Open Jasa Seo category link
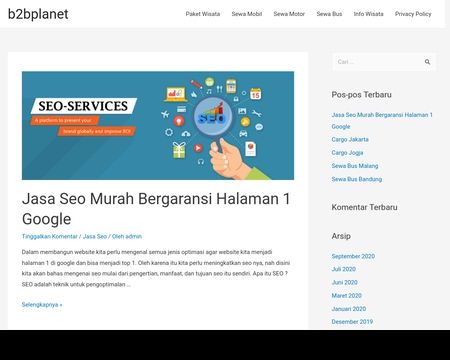This screenshot has width=450, height=360. point(95,236)
